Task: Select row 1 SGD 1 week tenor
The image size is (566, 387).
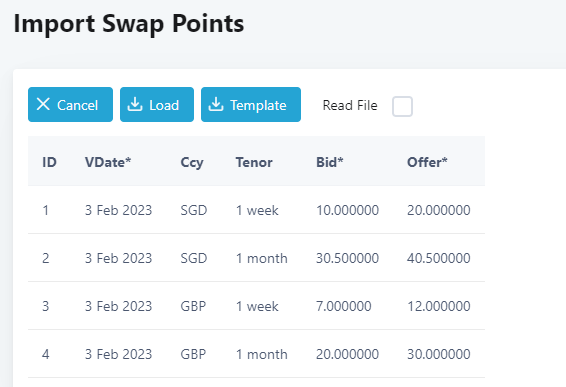Action: coord(257,210)
